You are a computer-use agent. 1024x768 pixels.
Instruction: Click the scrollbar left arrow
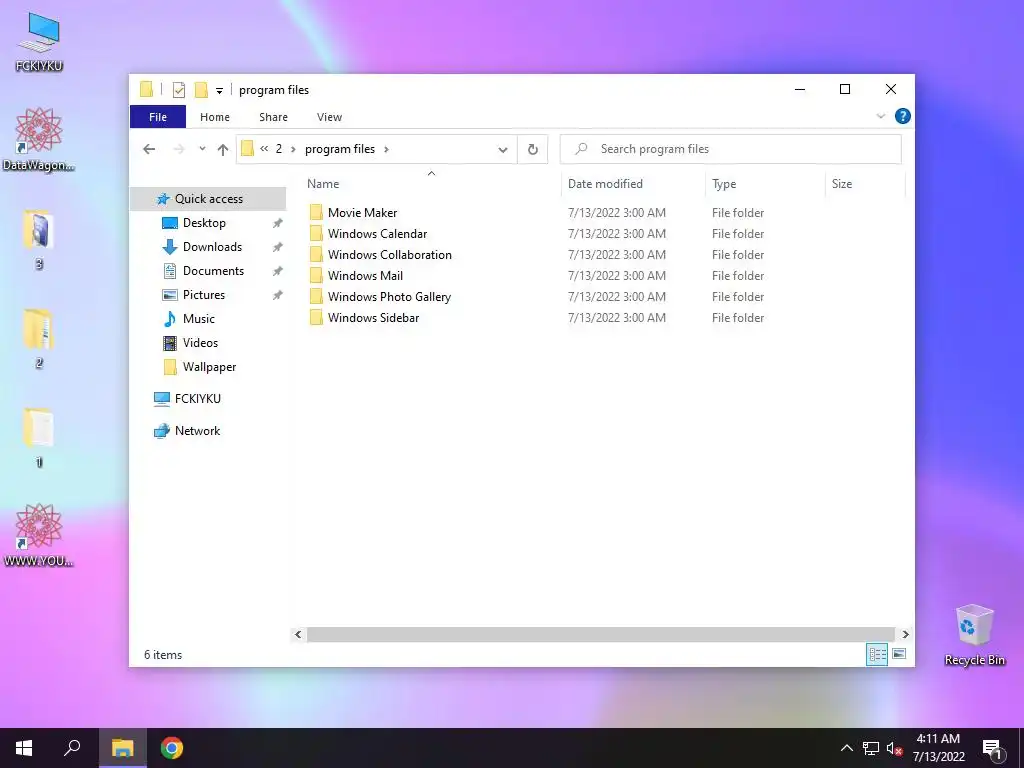pos(298,634)
